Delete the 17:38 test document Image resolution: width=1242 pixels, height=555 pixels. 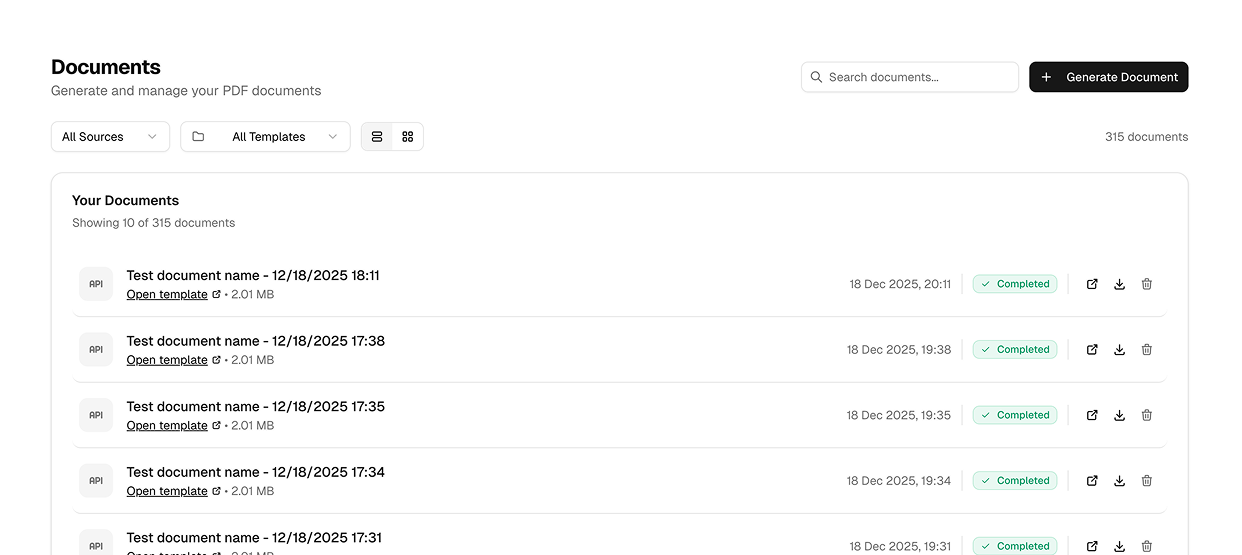point(1147,350)
